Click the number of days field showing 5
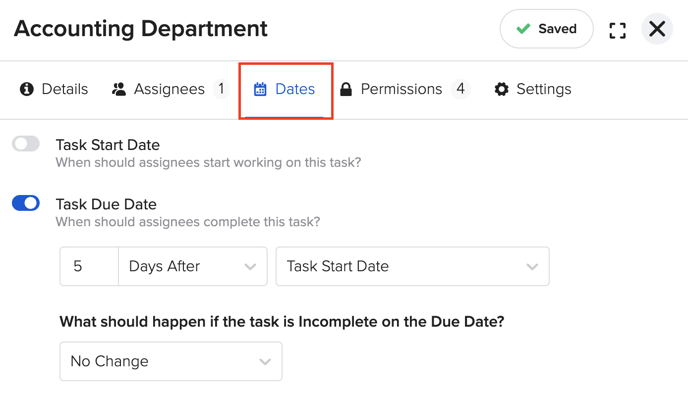This screenshot has width=688, height=393. click(x=89, y=266)
